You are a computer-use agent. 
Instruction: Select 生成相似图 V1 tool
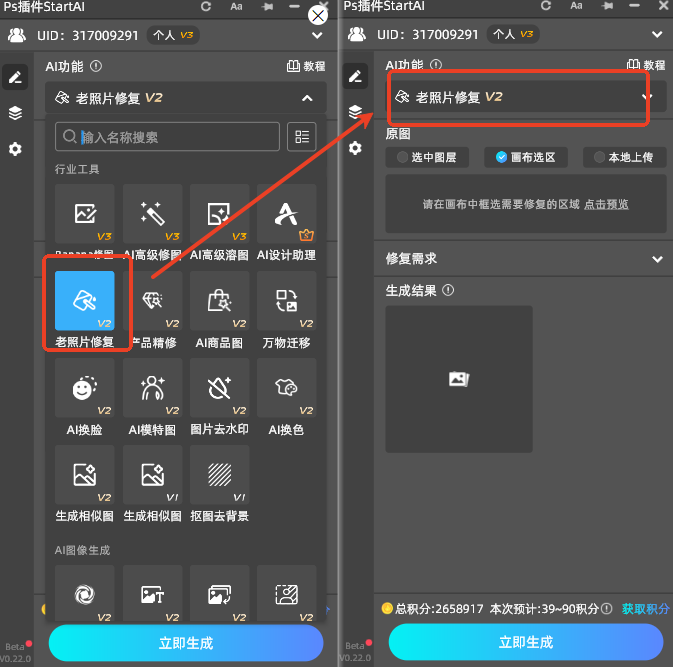(x=152, y=475)
